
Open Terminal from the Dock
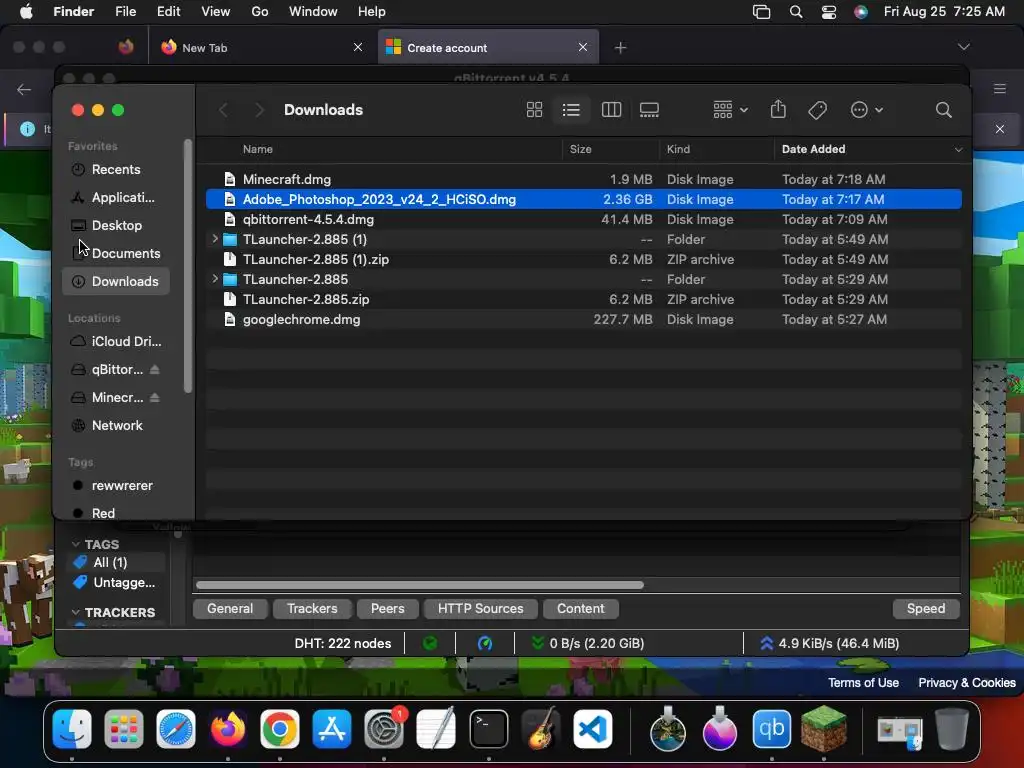(488, 729)
